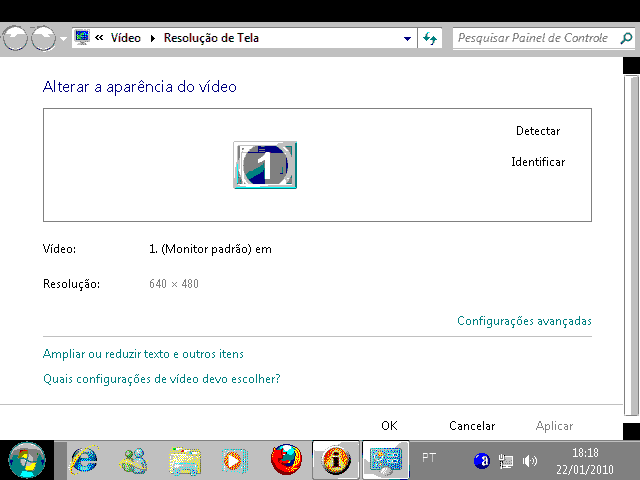Image resolution: width=640 pixels, height=480 pixels.
Task: Open Windows Live Messenger taskbar icon
Action: [133, 460]
